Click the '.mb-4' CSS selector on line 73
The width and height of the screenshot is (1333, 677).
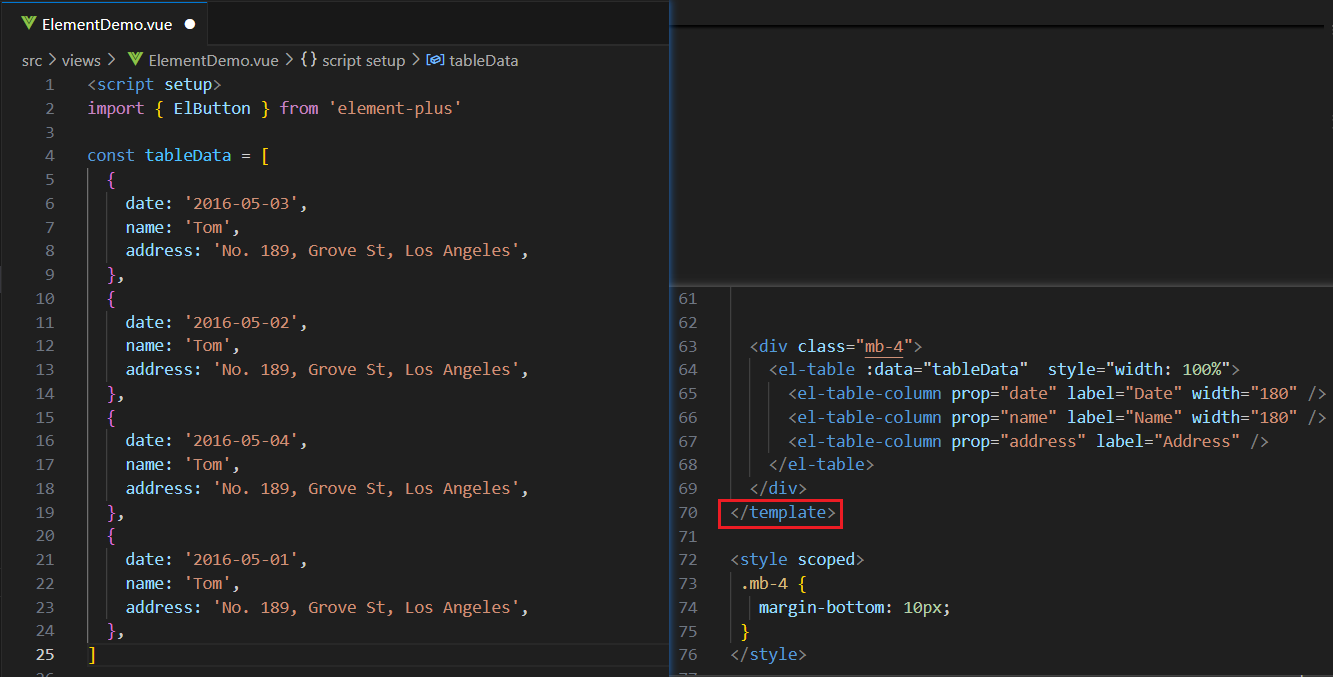[x=765, y=584]
